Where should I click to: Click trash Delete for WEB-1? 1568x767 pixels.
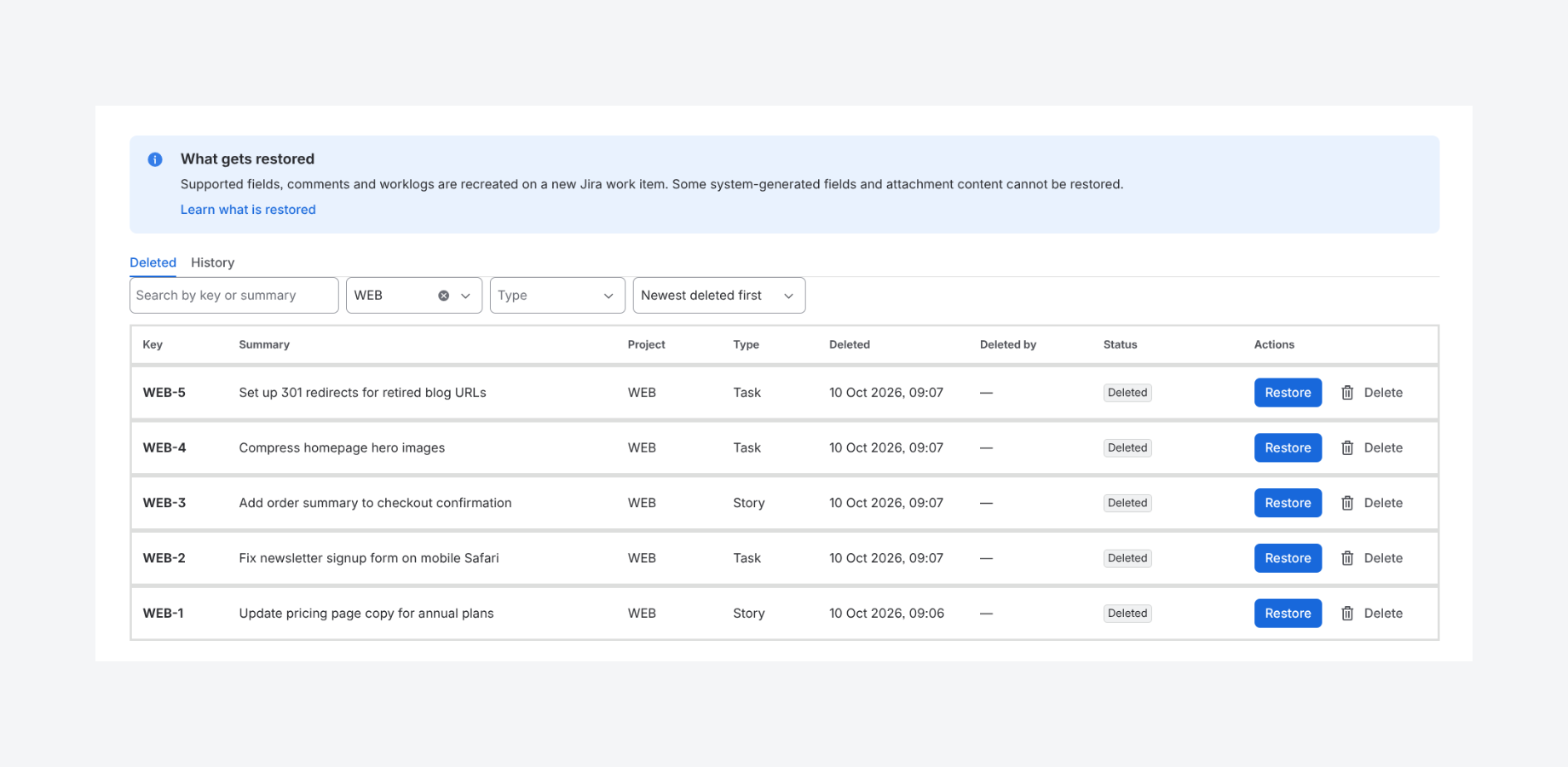(x=1371, y=614)
